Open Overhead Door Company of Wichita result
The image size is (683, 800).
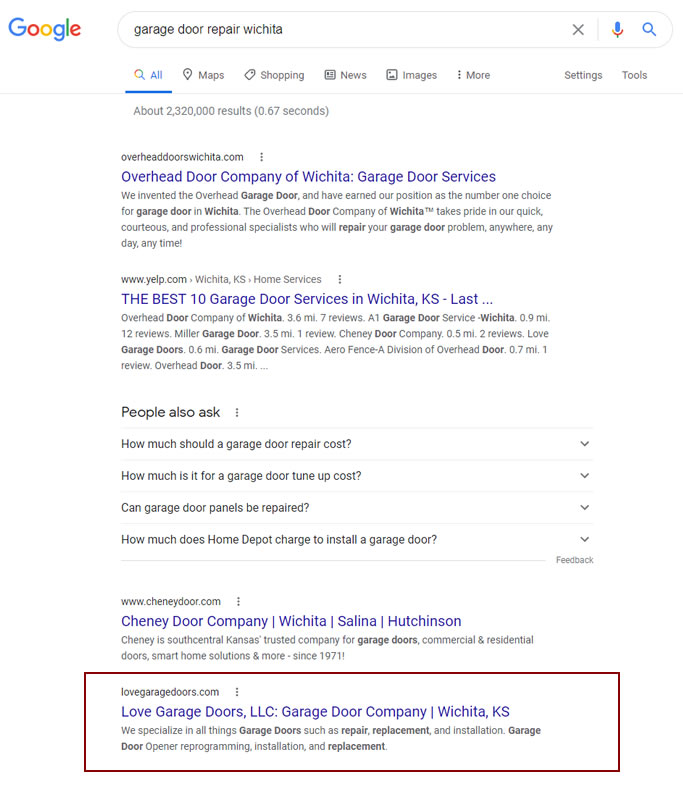tap(308, 177)
